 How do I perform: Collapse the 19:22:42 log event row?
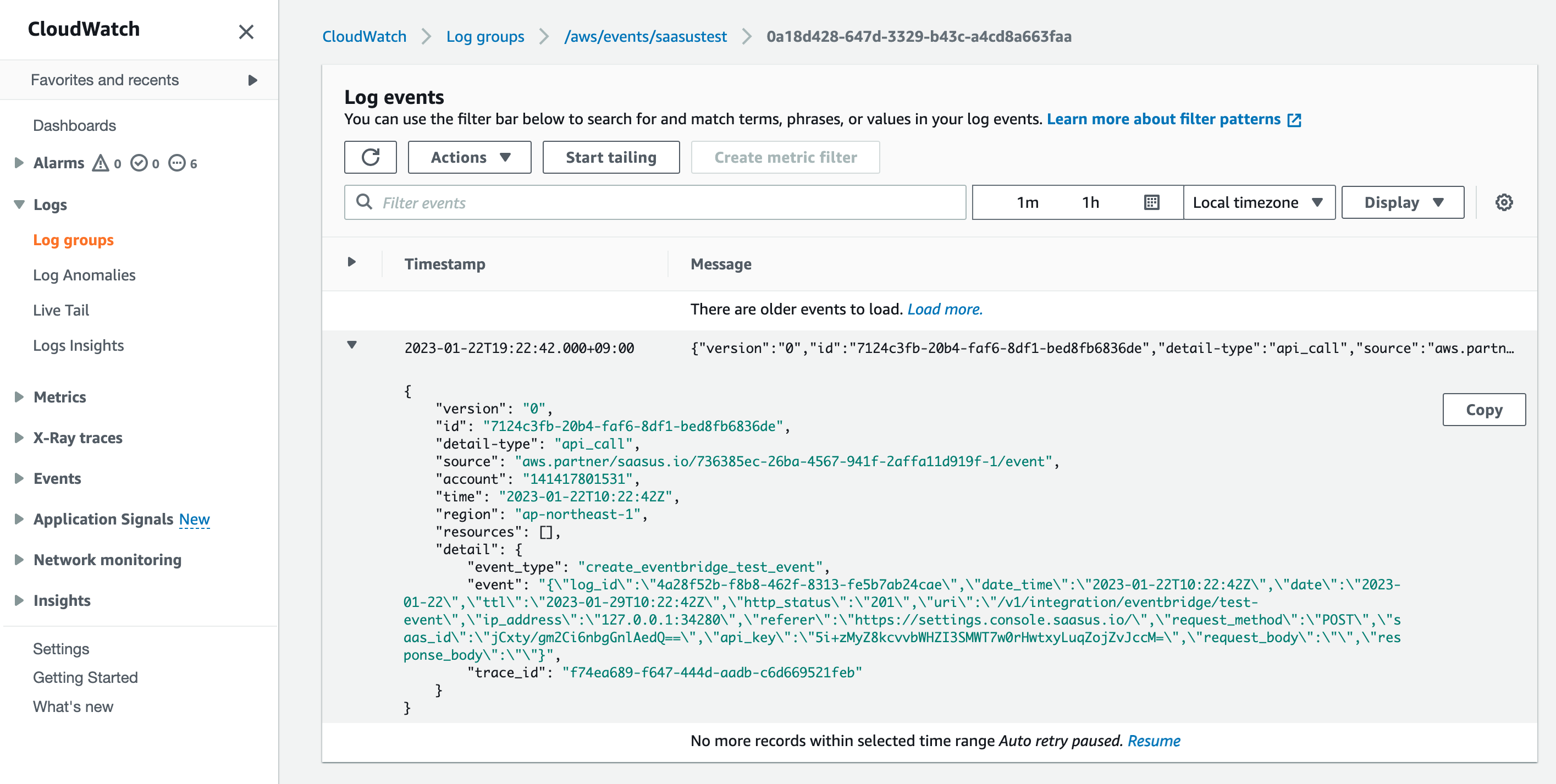point(351,345)
